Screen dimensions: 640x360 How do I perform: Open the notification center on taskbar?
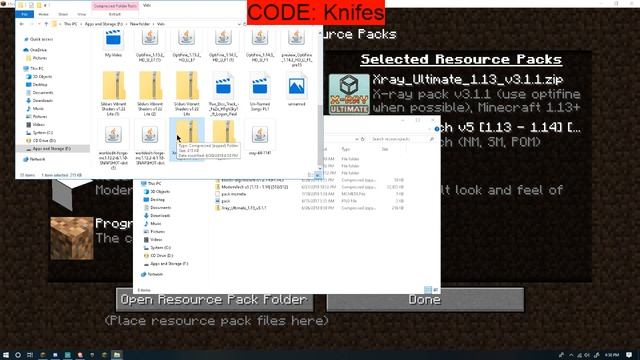pyautogui.click(x=629, y=355)
